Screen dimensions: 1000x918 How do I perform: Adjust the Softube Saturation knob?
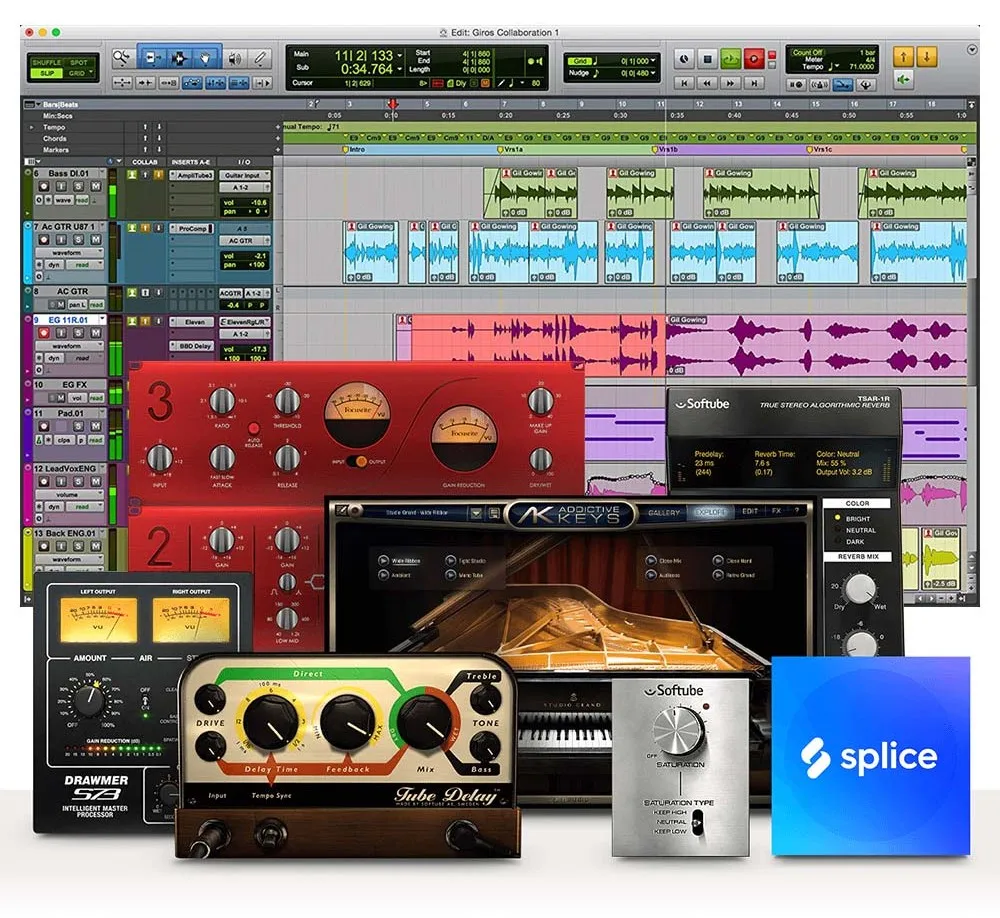tap(679, 732)
